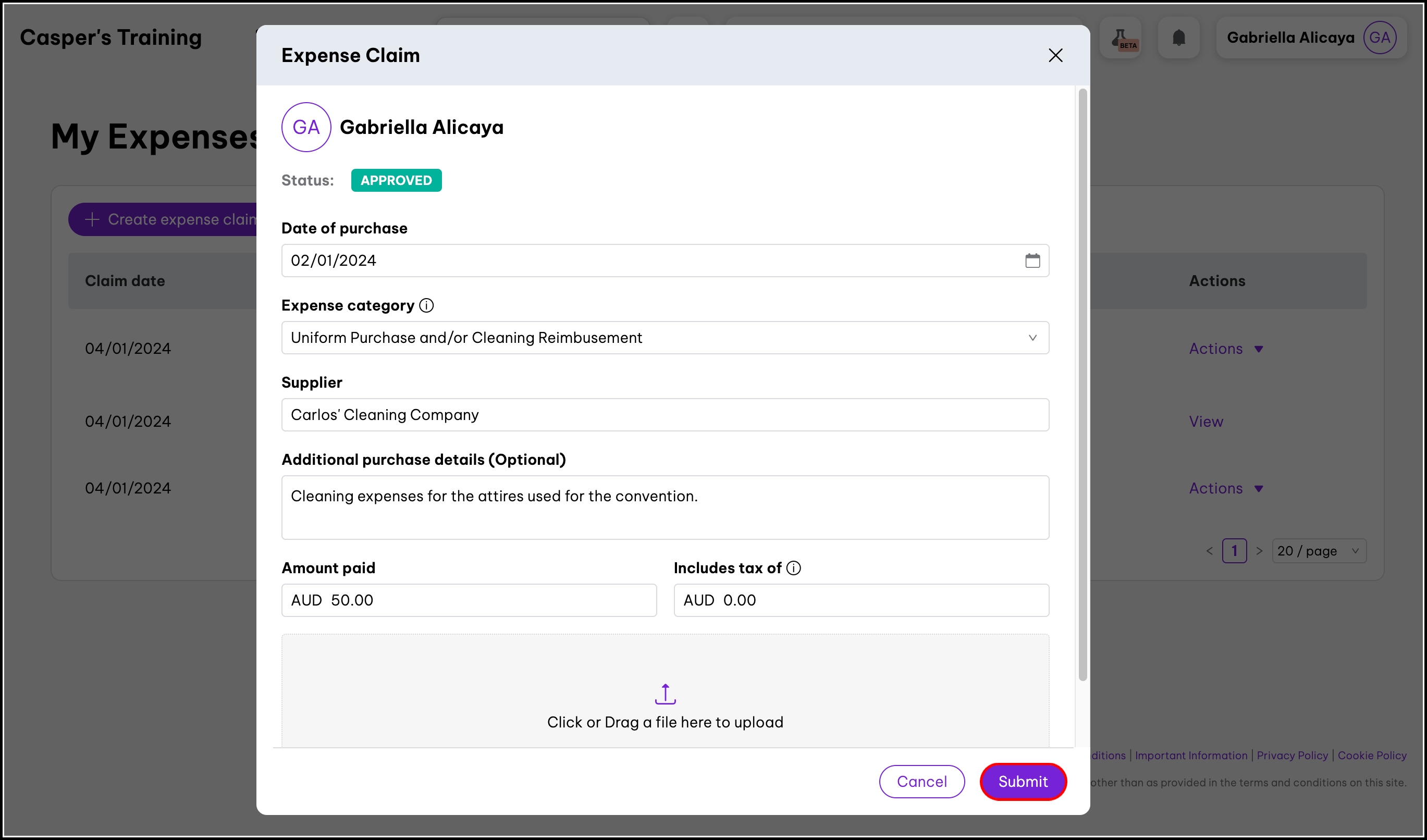Viewport: 1427px width, 840px height.
Task: Click the dialog's vertical scrollbar
Action: point(1082,385)
